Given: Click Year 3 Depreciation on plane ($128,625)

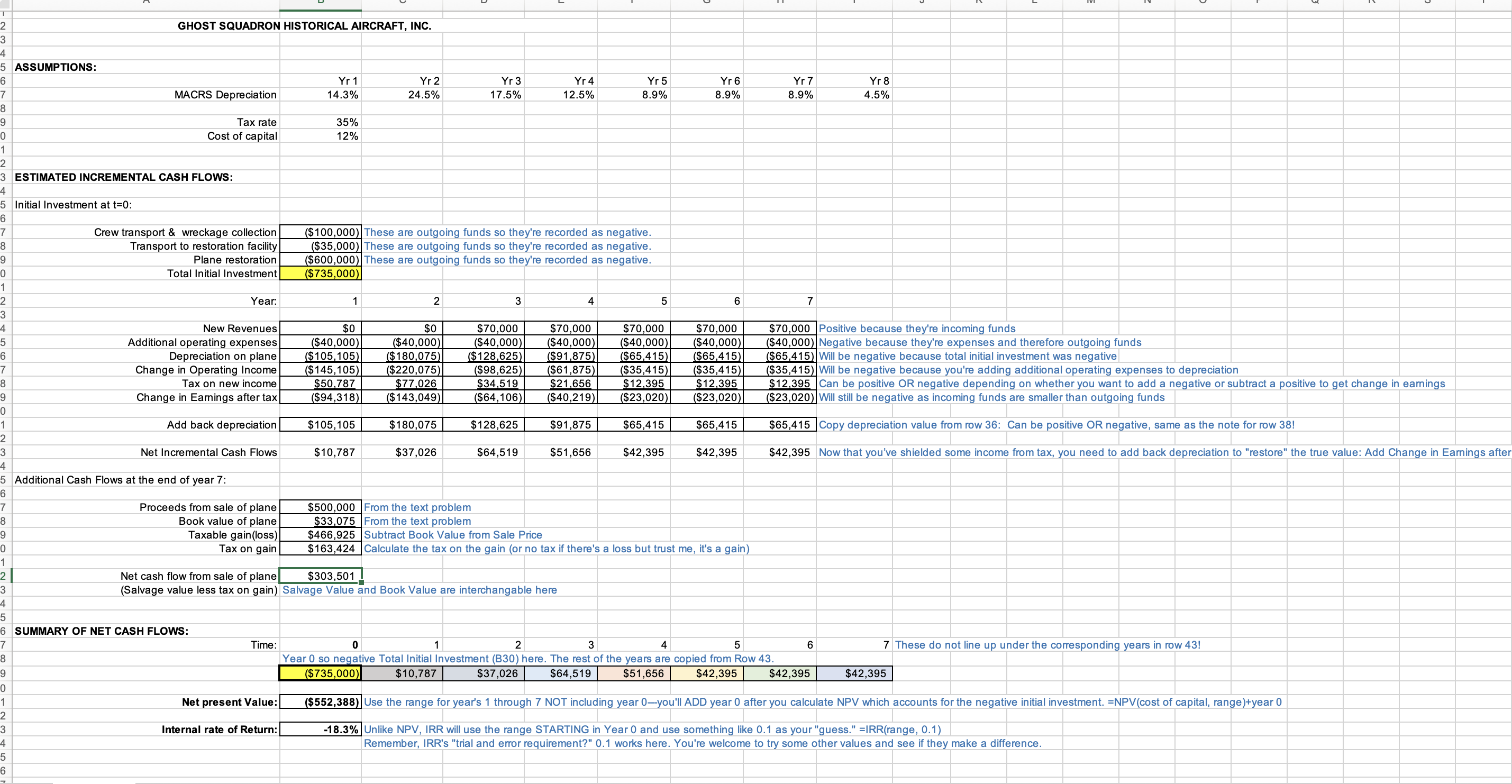Looking at the screenshot, I should 495,356.
